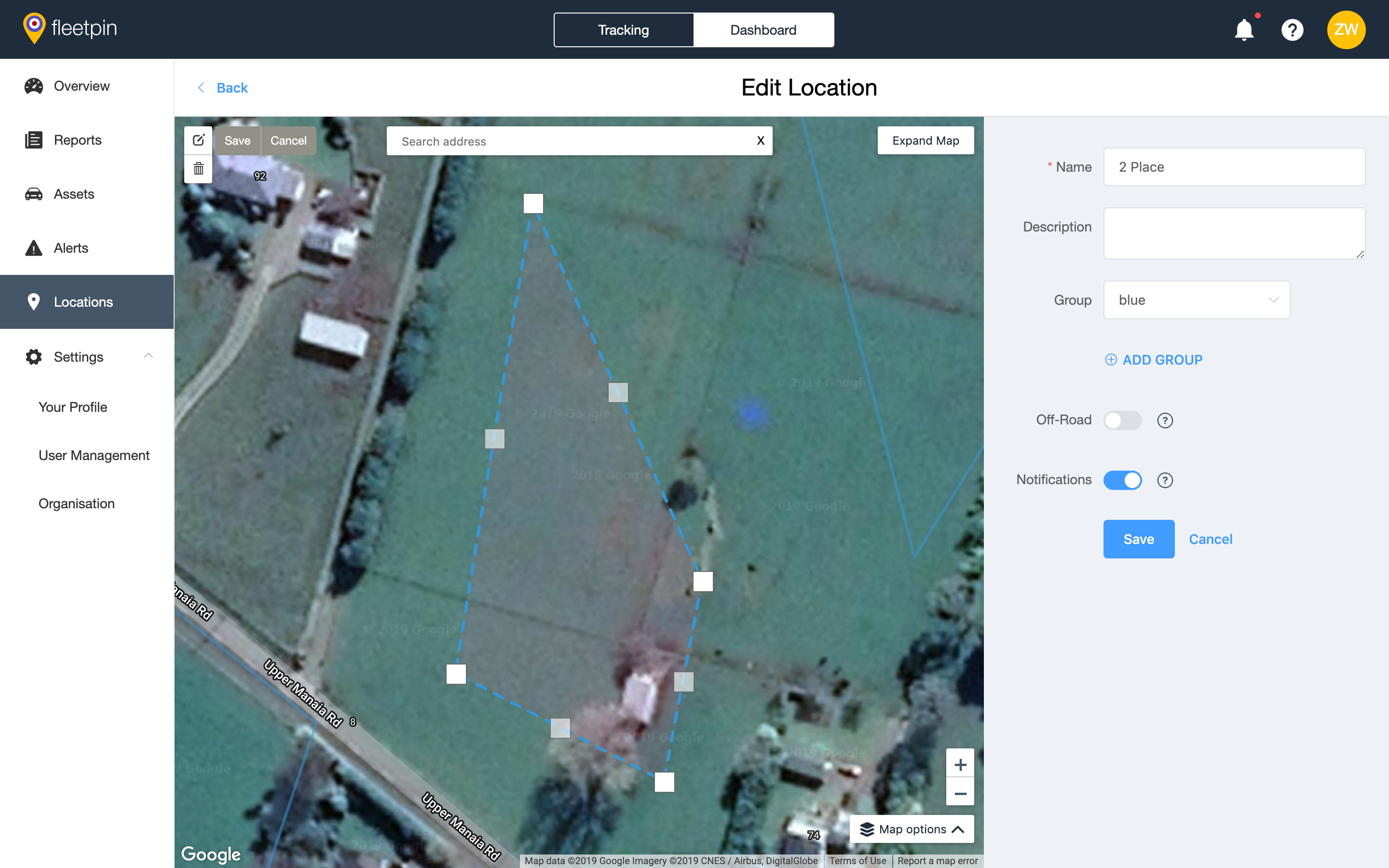1389x868 pixels.
Task: Click the layers icon in Map options
Action: coord(867,829)
